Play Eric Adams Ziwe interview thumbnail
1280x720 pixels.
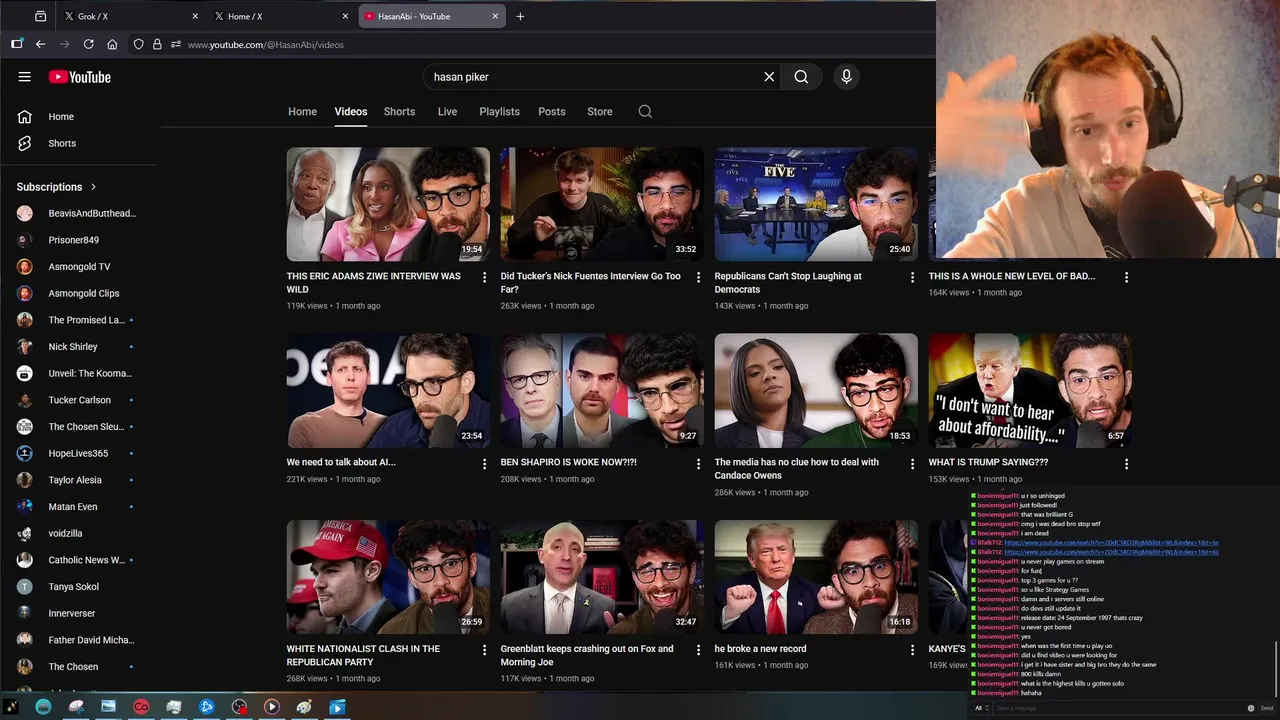click(388, 204)
